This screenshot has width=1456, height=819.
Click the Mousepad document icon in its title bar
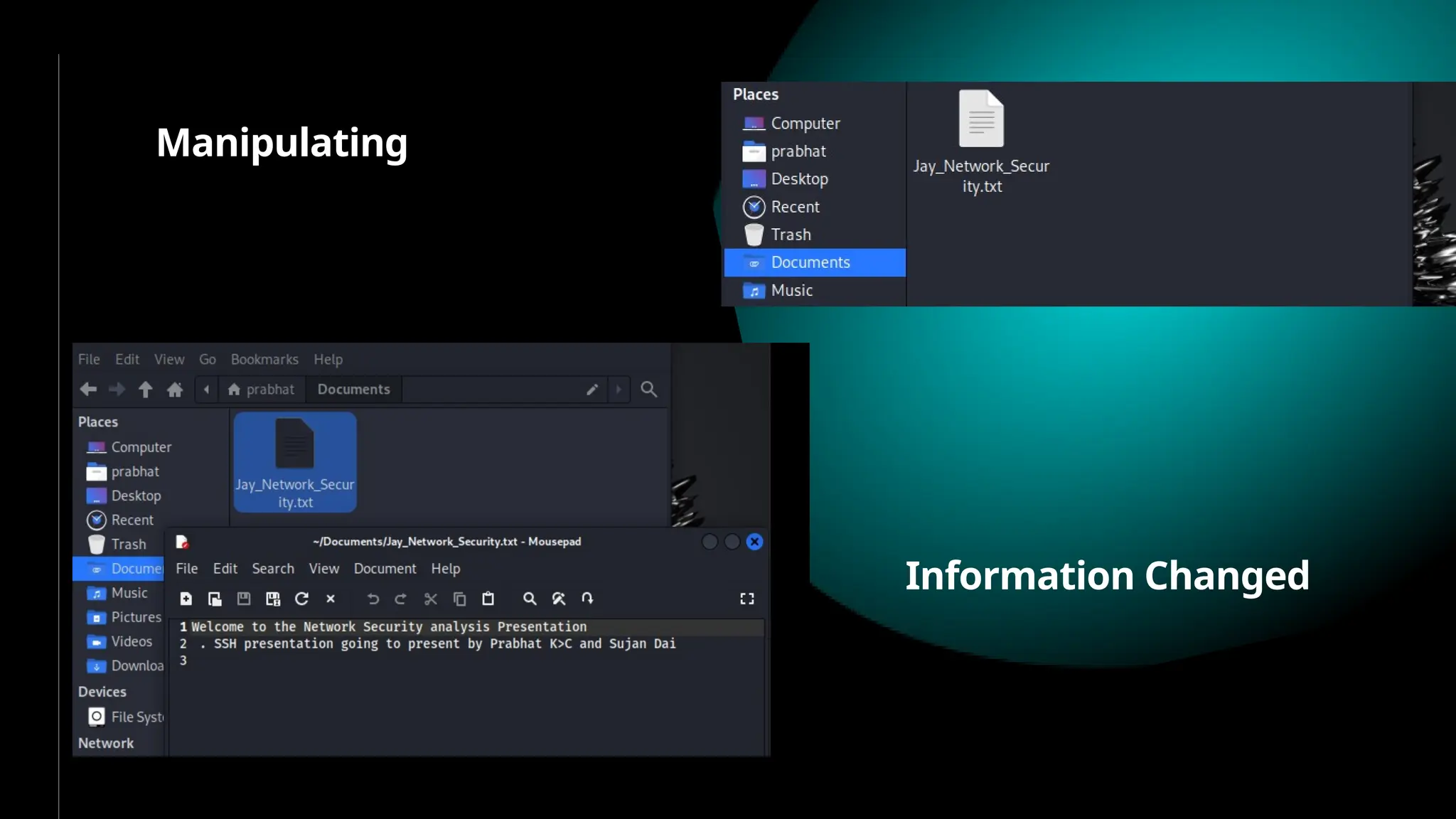tap(182, 542)
